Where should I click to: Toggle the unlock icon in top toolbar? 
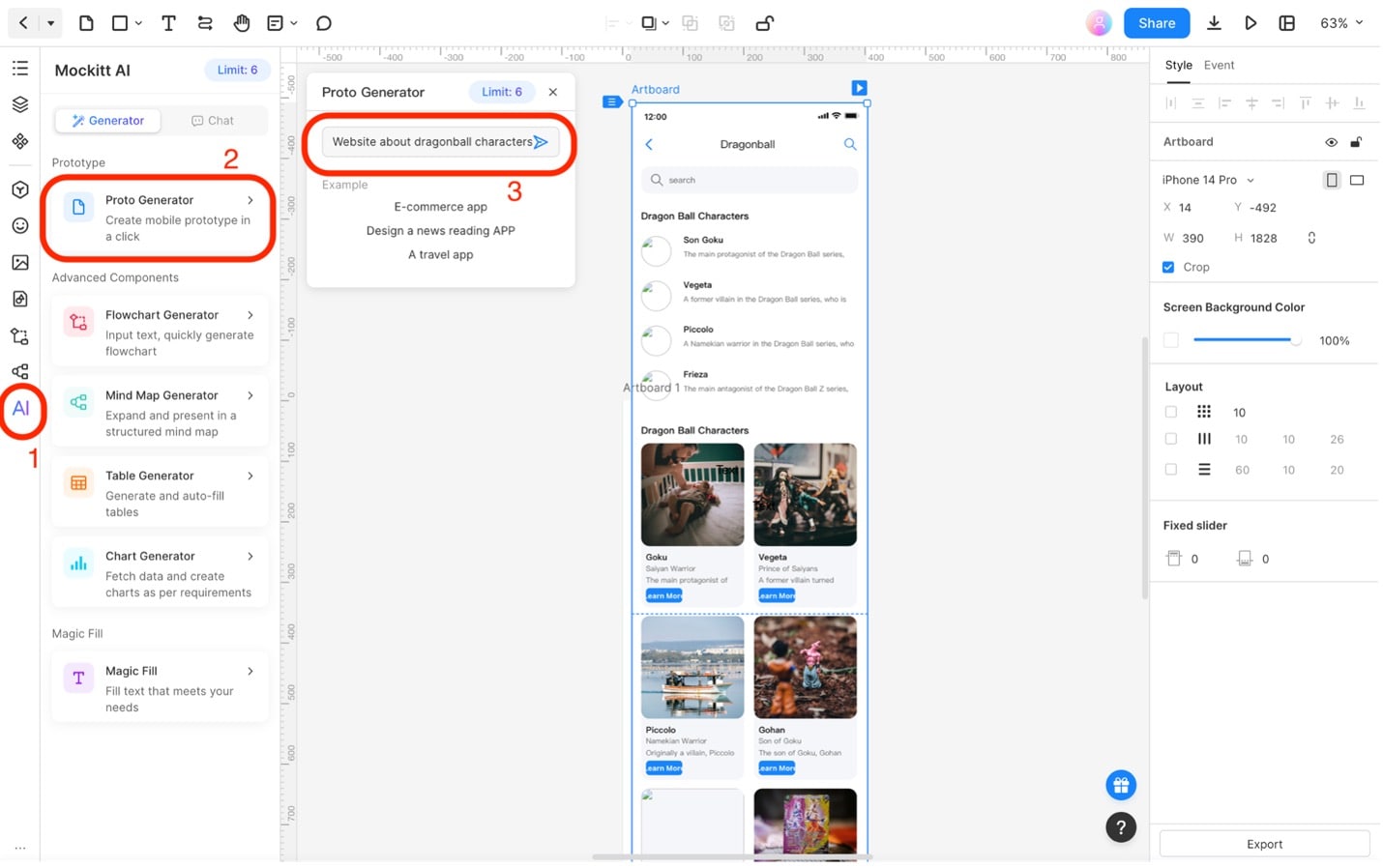(764, 23)
